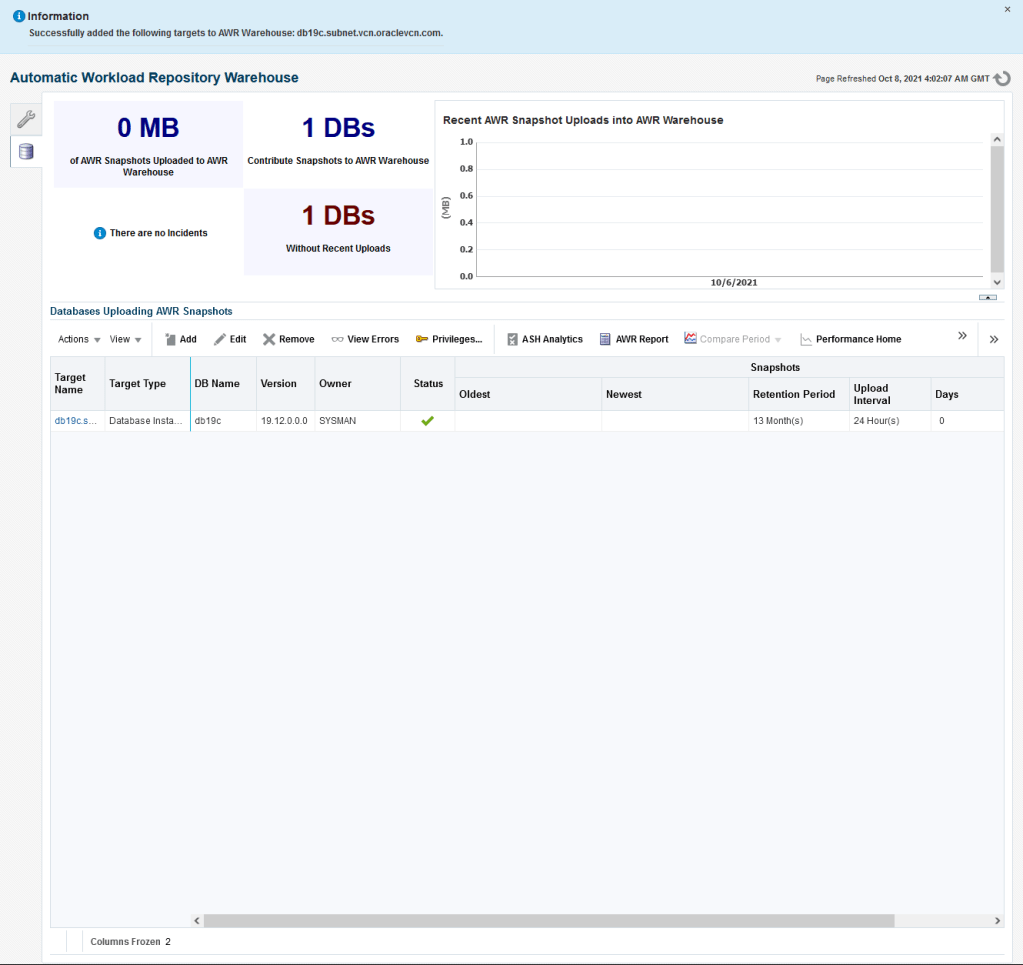The height and width of the screenshot is (965, 1023).
Task: Open Privileges key icon
Action: [449, 339]
